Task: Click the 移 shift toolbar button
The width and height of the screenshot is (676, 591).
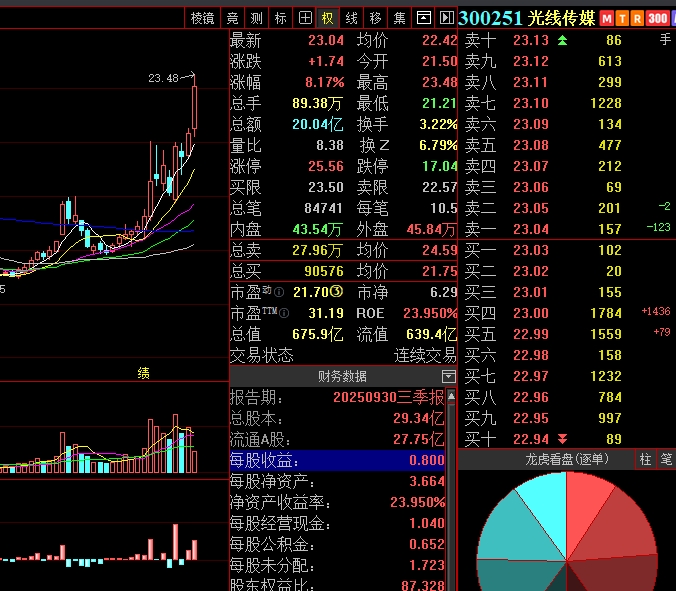Action: click(376, 18)
